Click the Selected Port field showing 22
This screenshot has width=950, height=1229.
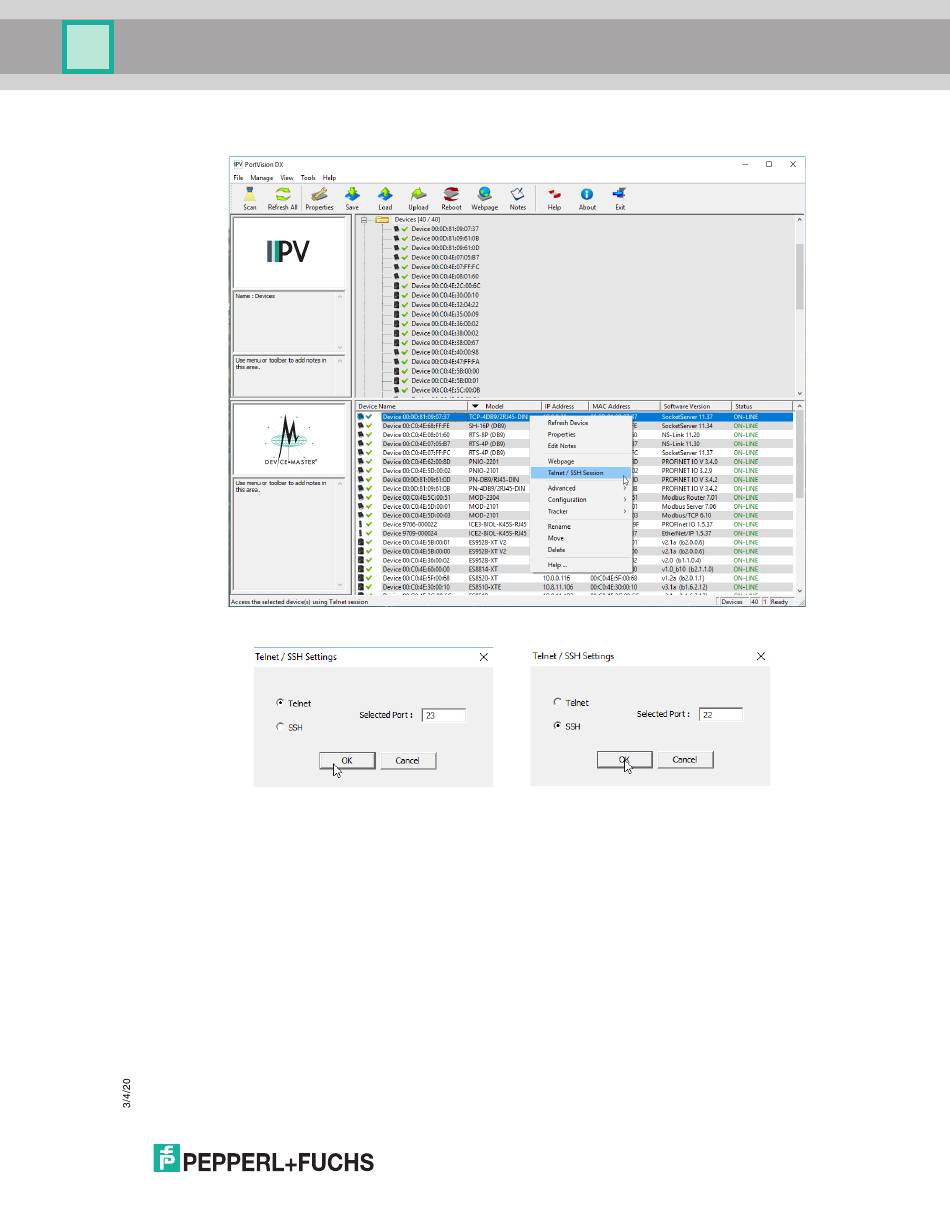click(720, 714)
